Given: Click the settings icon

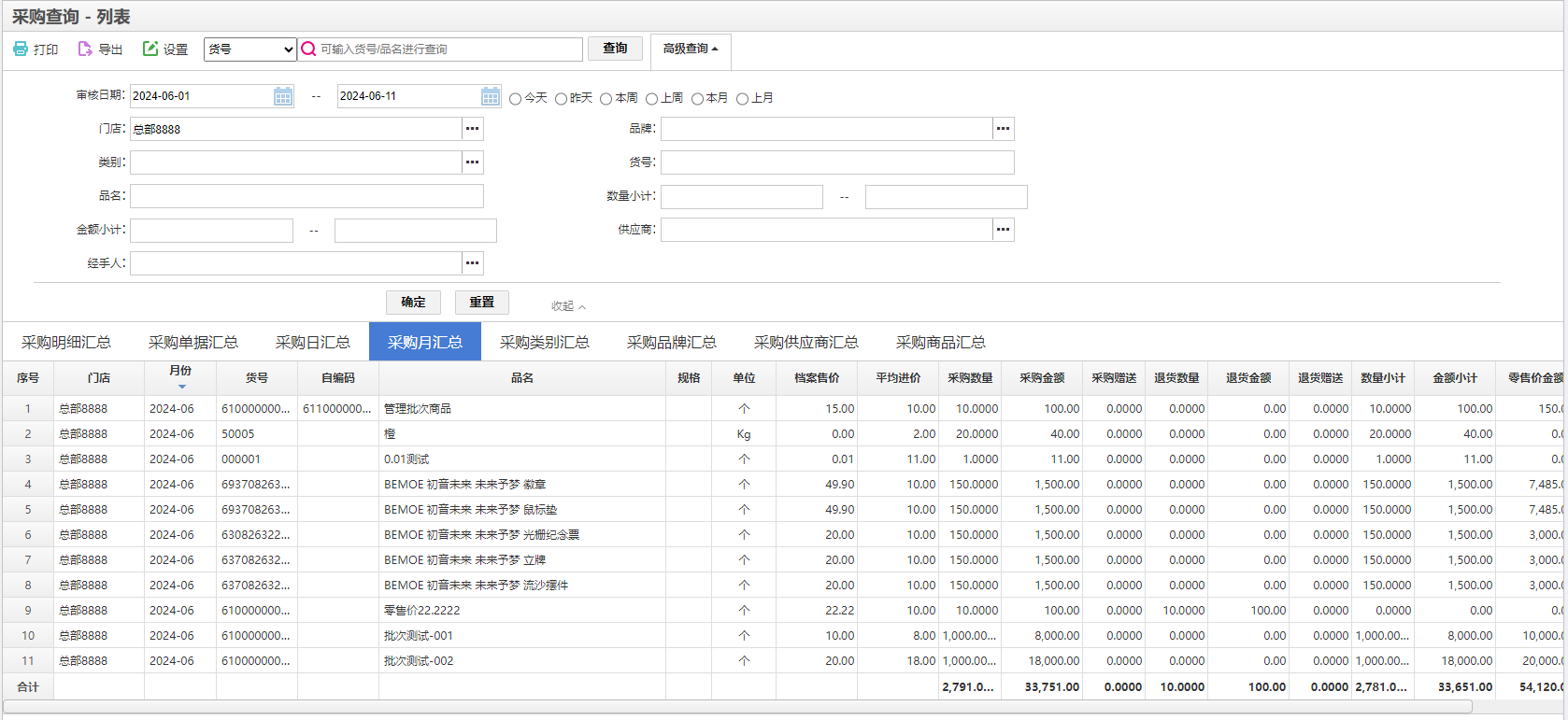Looking at the screenshot, I should [x=150, y=49].
